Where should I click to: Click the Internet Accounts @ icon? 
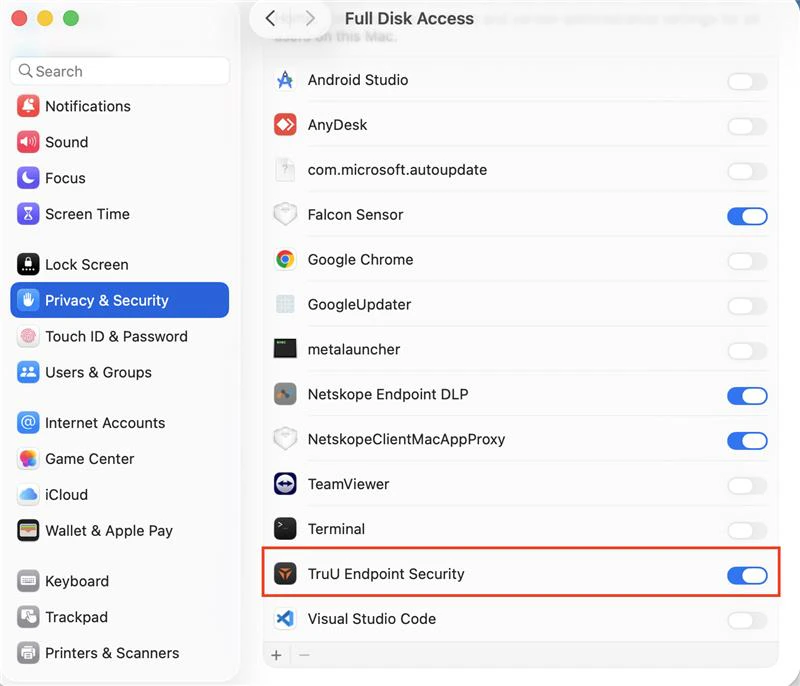pos(28,422)
